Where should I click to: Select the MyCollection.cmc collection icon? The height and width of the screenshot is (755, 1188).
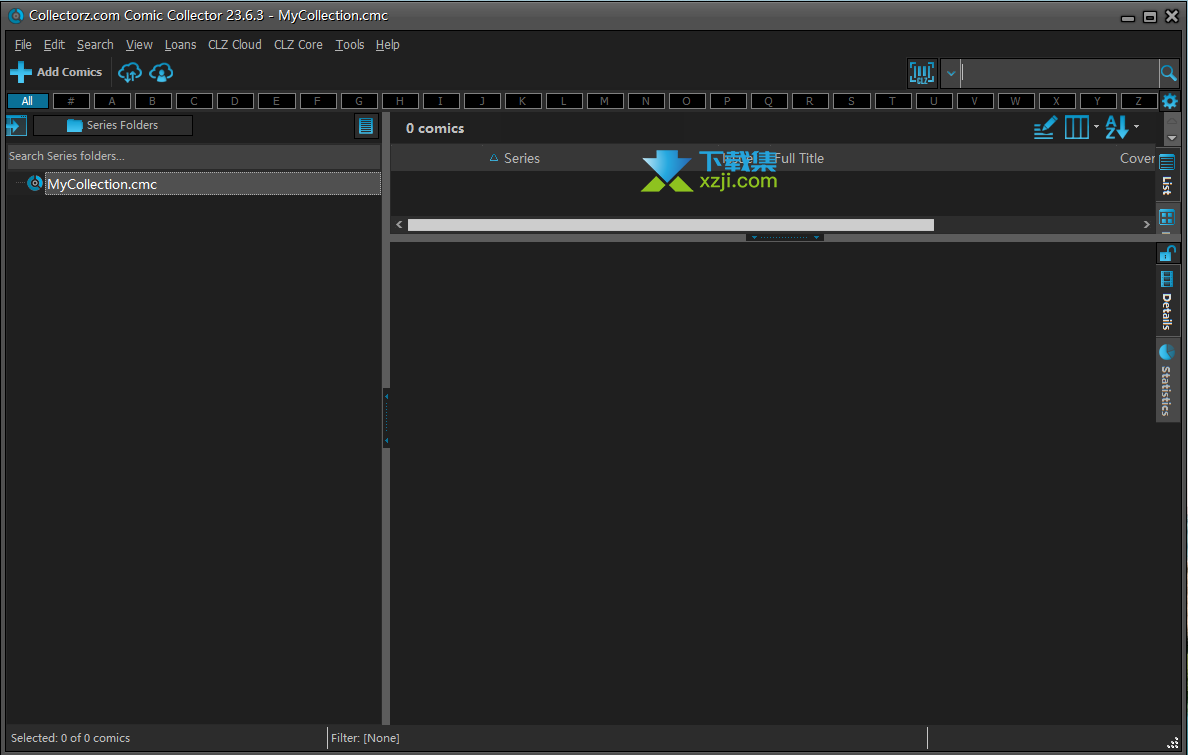click(x=35, y=183)
